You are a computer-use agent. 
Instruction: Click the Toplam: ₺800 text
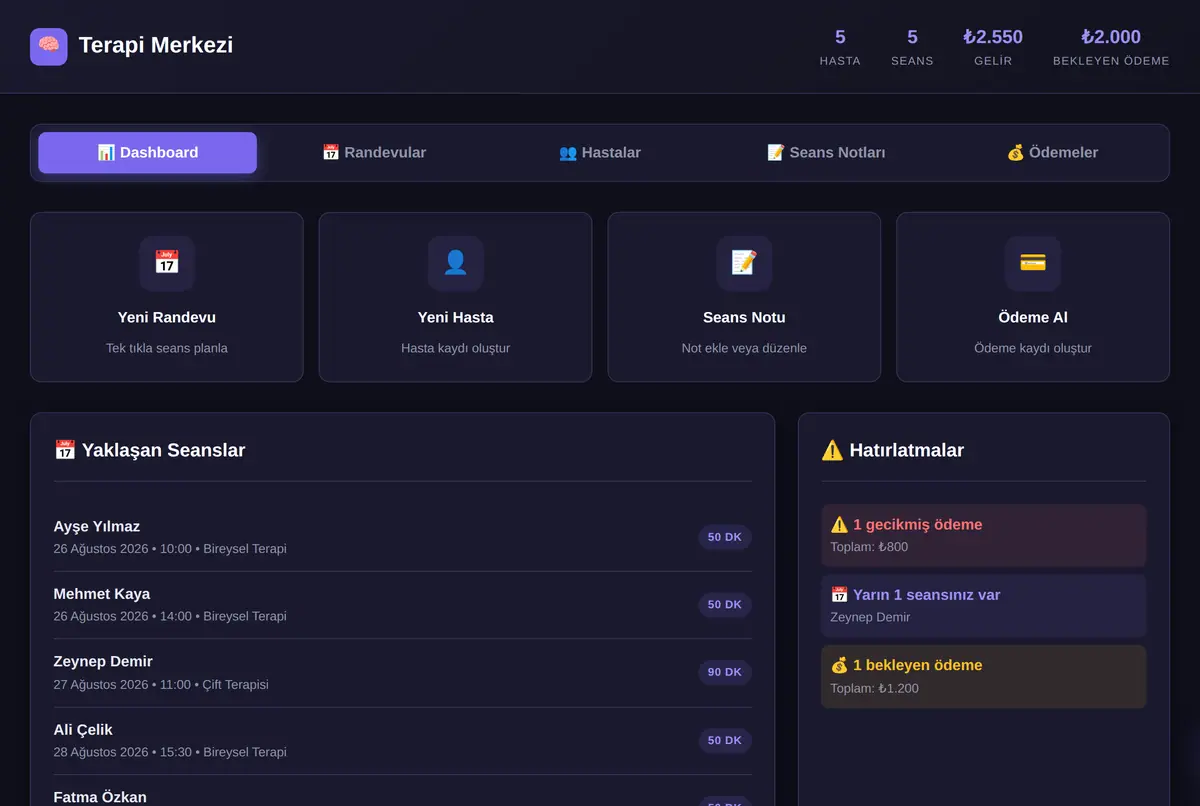tap(869, 547)
